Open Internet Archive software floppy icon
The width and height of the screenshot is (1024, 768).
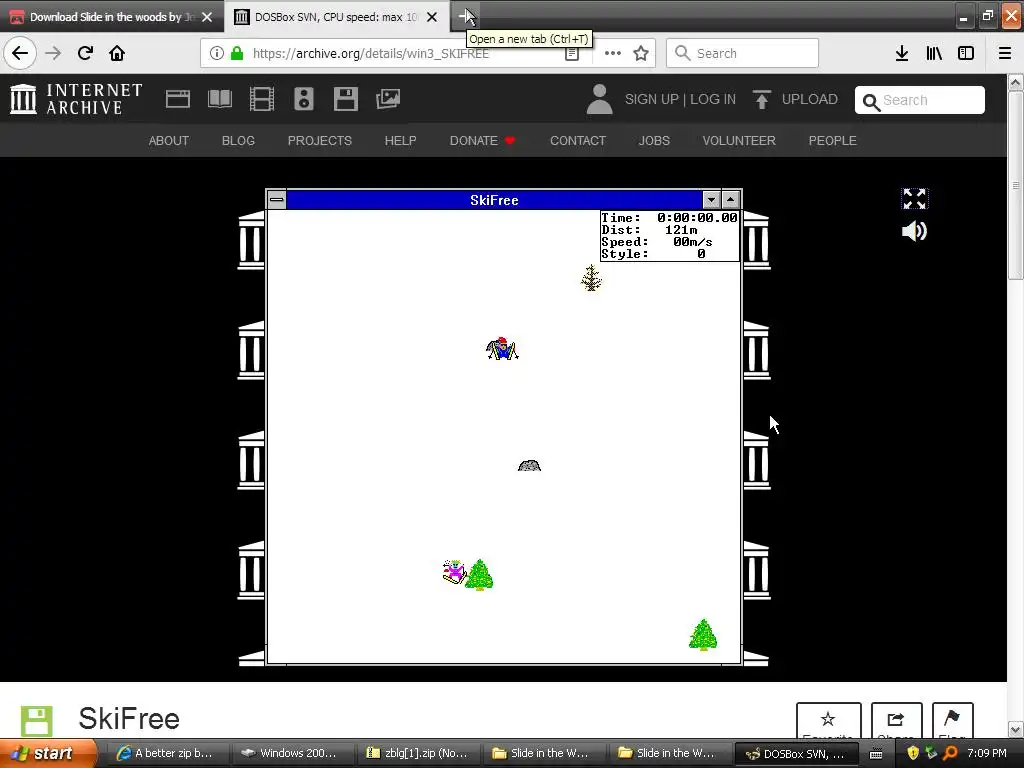345,99
